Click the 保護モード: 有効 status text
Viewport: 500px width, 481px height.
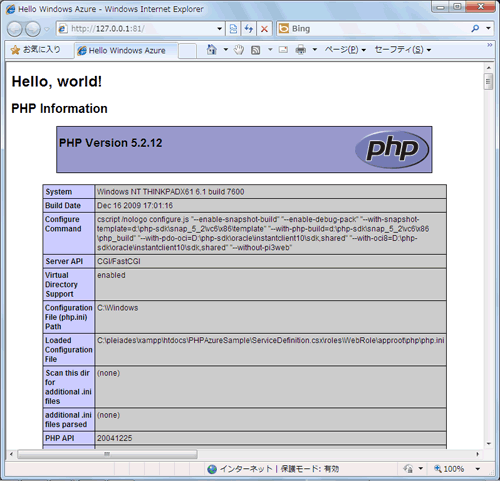(x=310, y=469)
